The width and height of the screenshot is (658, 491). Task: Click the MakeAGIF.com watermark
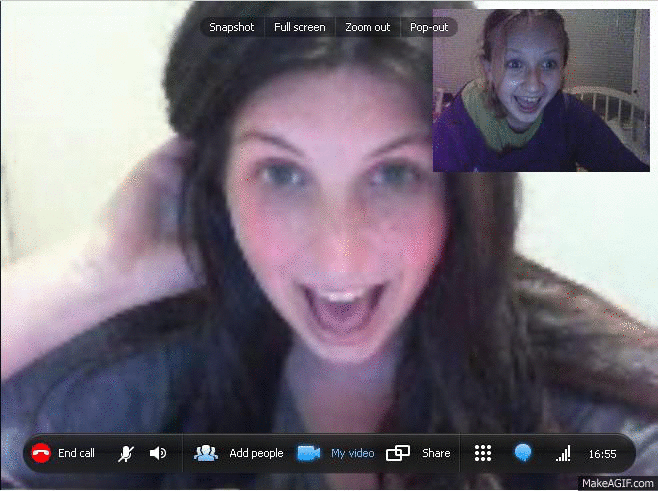pyautogui.click(x=617, y=482)
